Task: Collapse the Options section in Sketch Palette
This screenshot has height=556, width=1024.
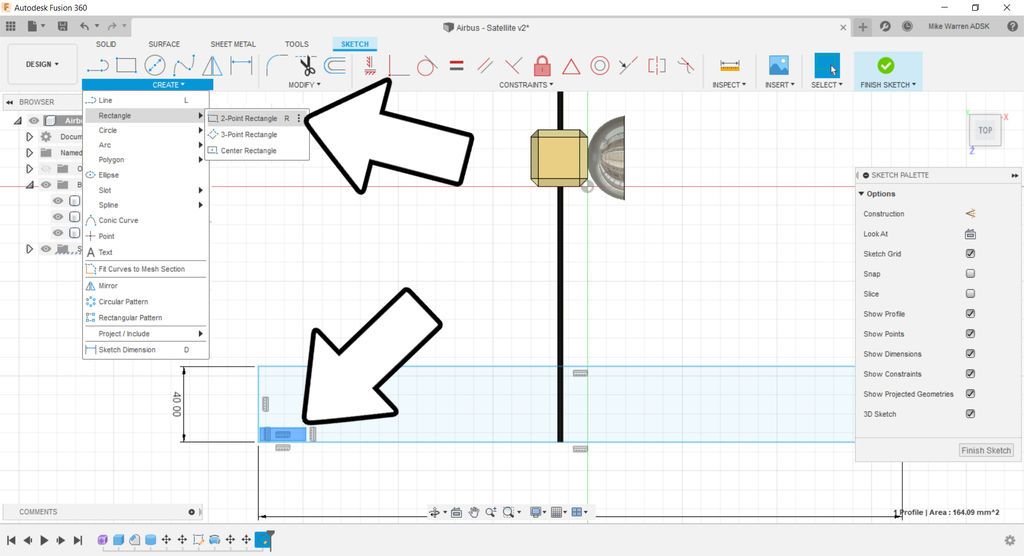Action: (861, 194)
